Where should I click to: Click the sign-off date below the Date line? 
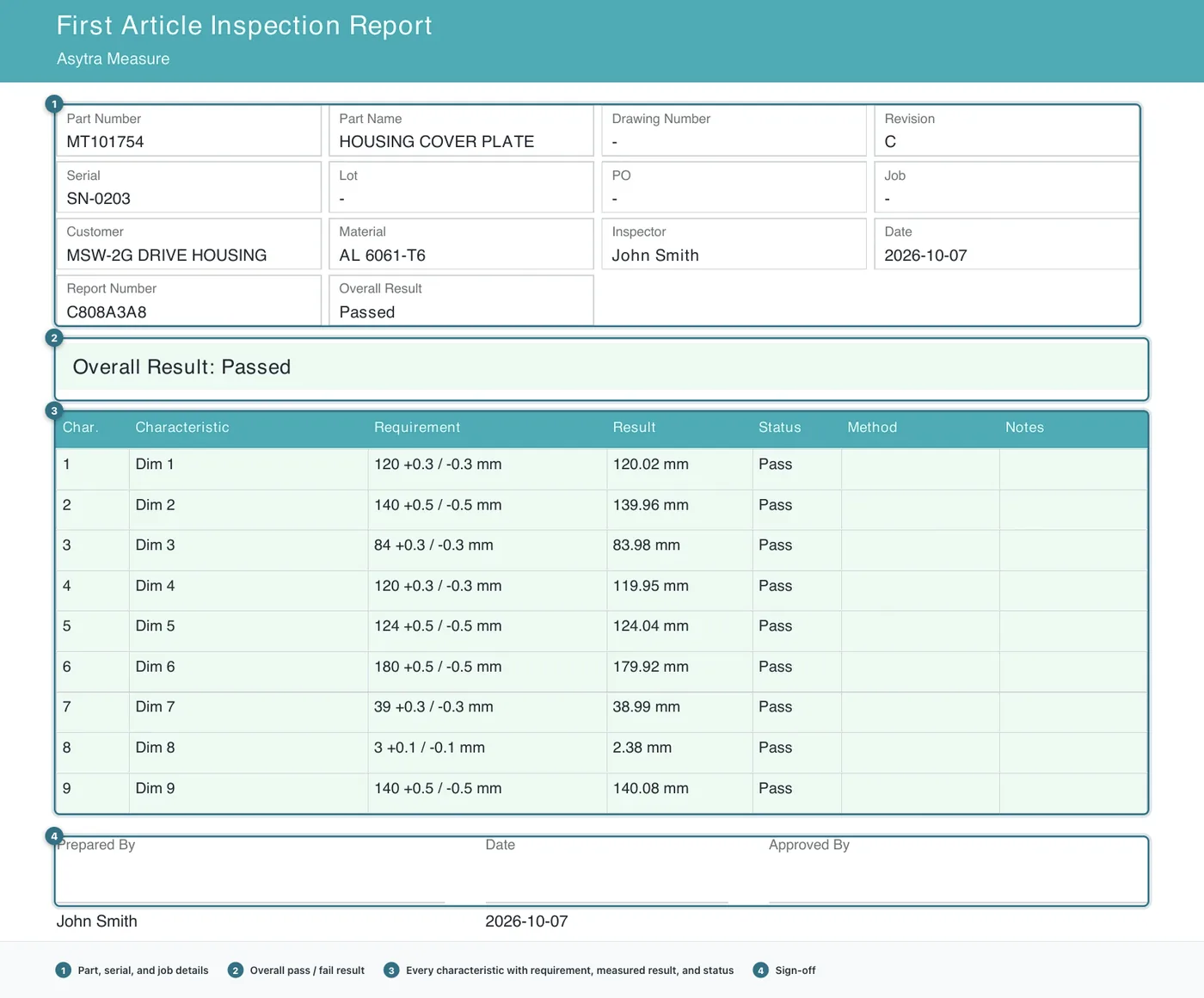point(526,921)
